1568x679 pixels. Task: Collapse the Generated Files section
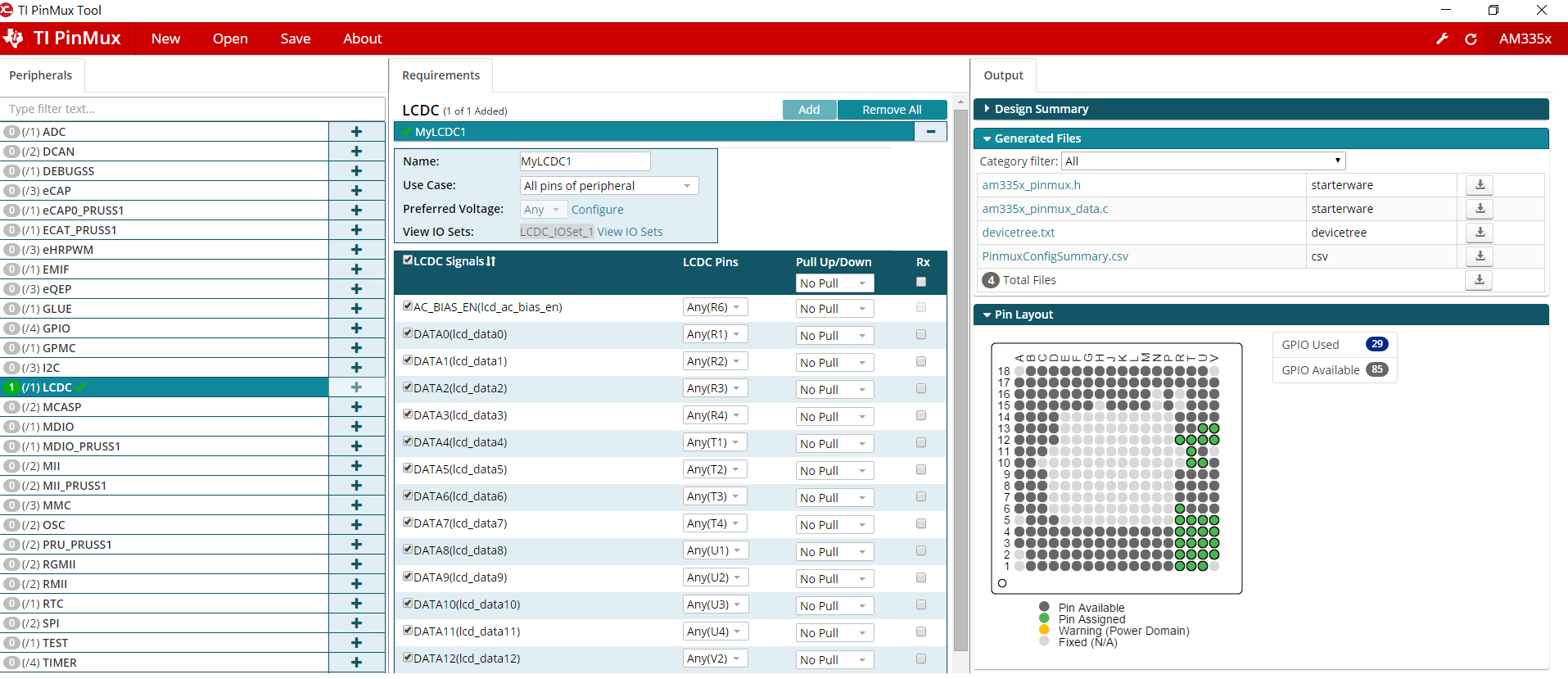(1260, 138)
